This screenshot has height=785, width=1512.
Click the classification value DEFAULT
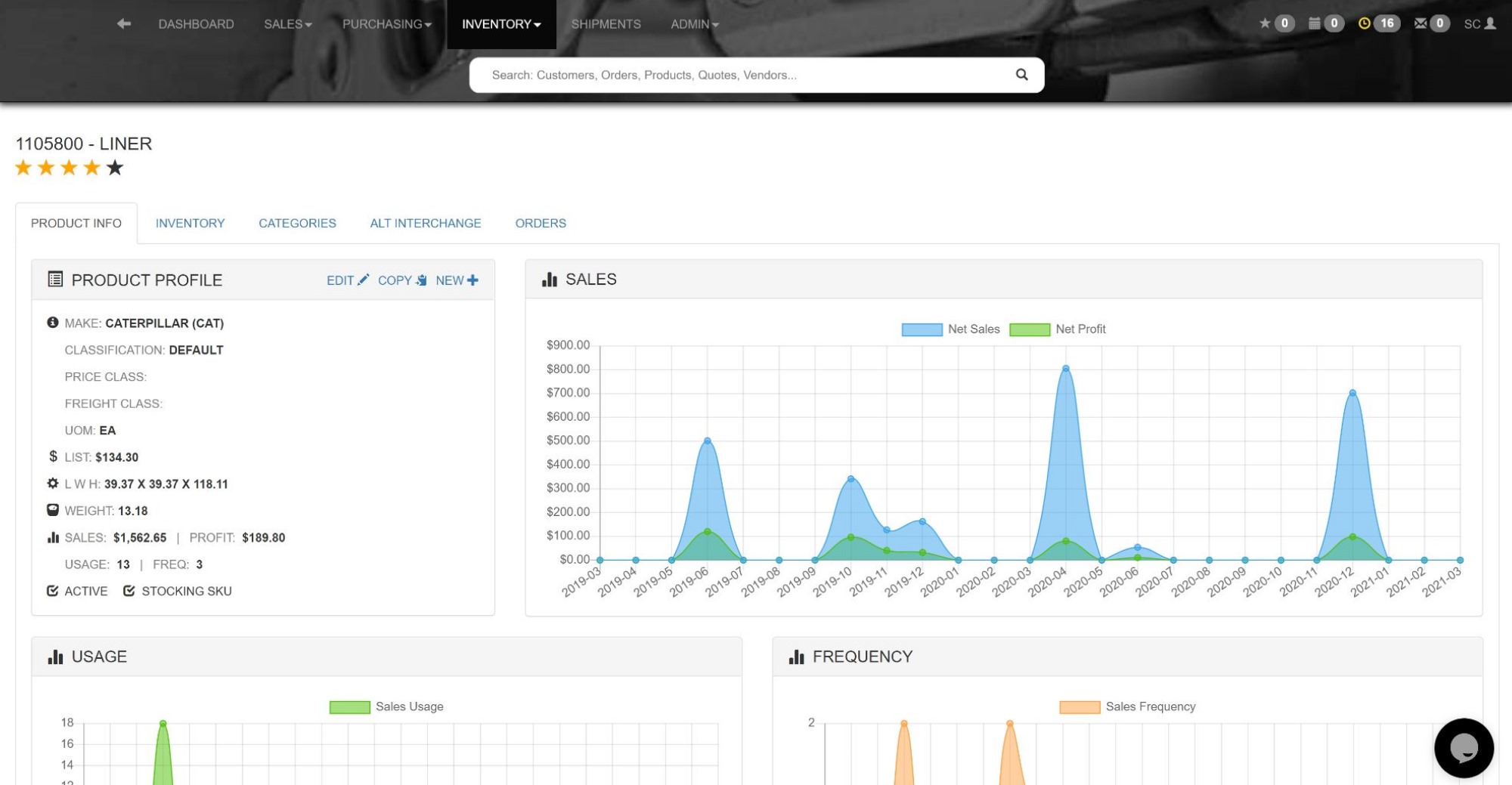tap(197, 350)
